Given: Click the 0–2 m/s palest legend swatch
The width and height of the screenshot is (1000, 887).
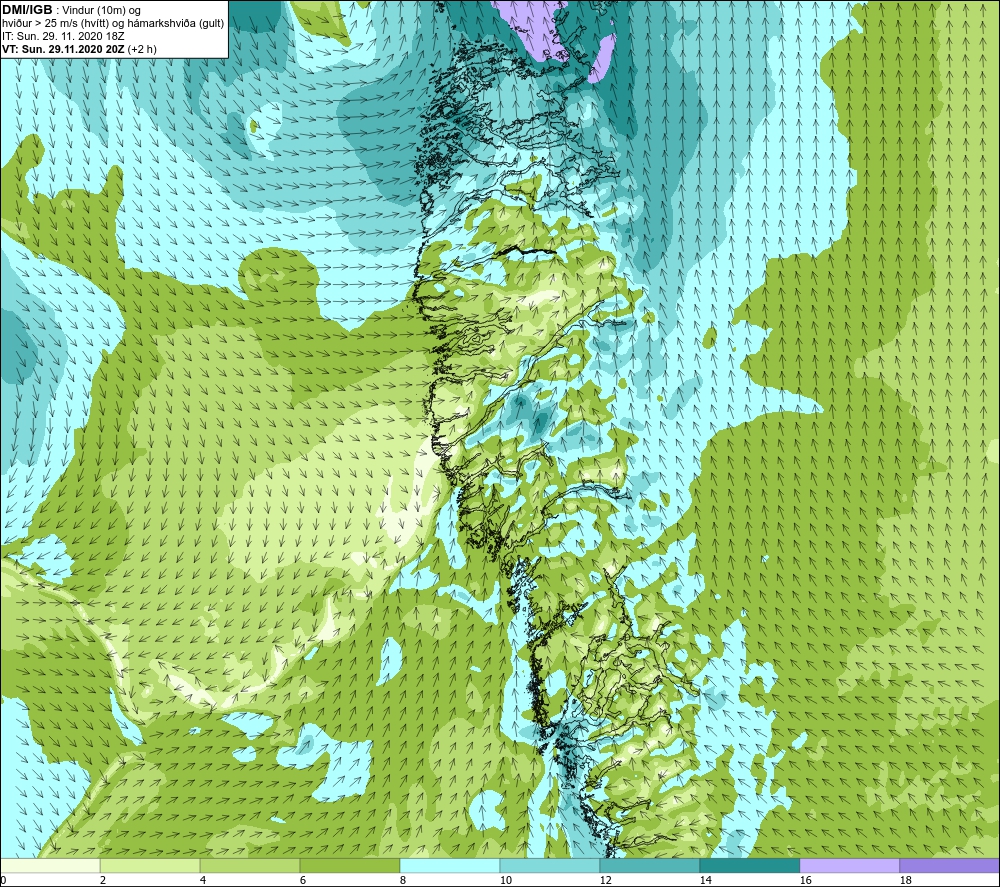Looking at the screenshot, I should tap(50, 866).
